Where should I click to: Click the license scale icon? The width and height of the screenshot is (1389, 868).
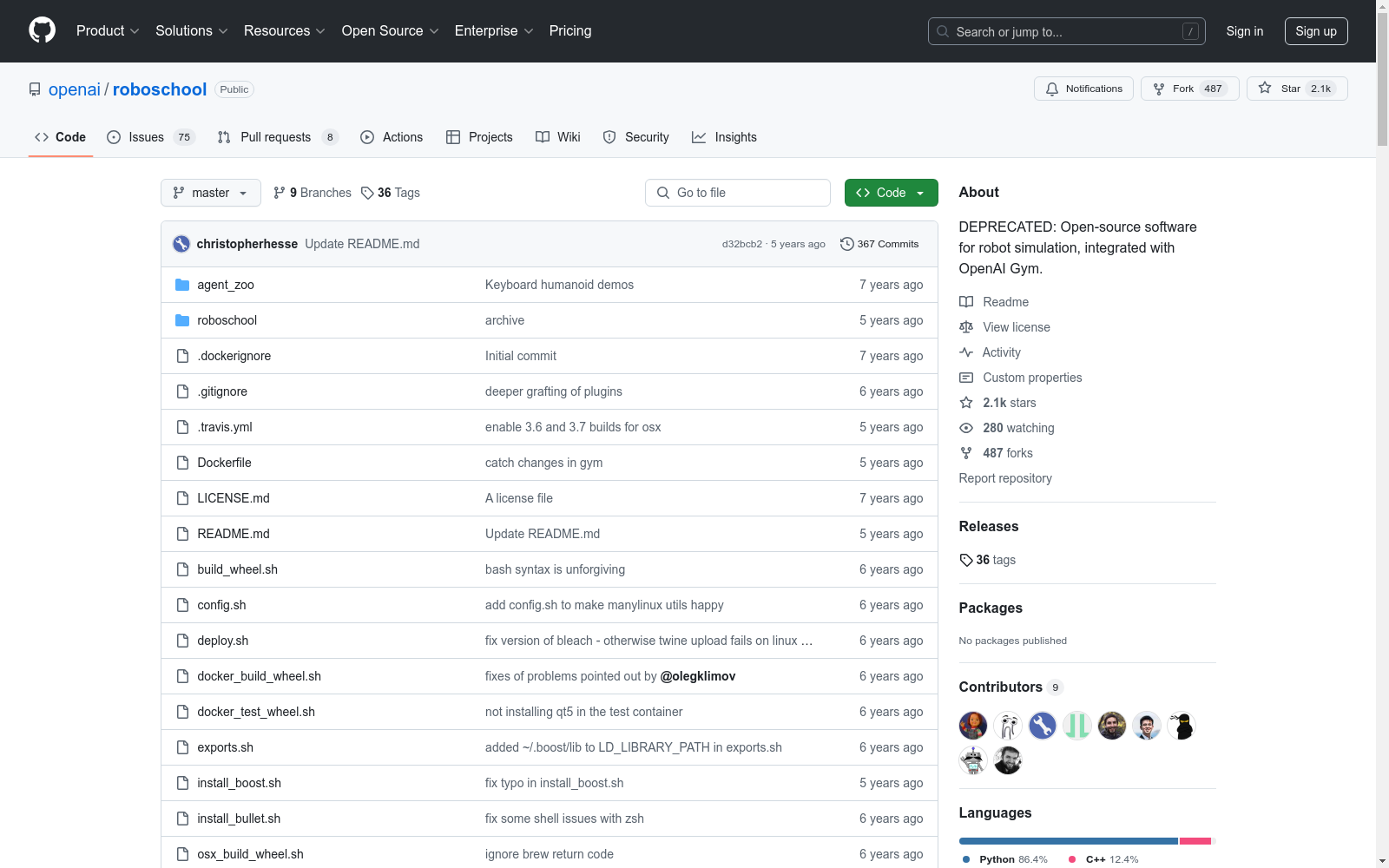966,327
